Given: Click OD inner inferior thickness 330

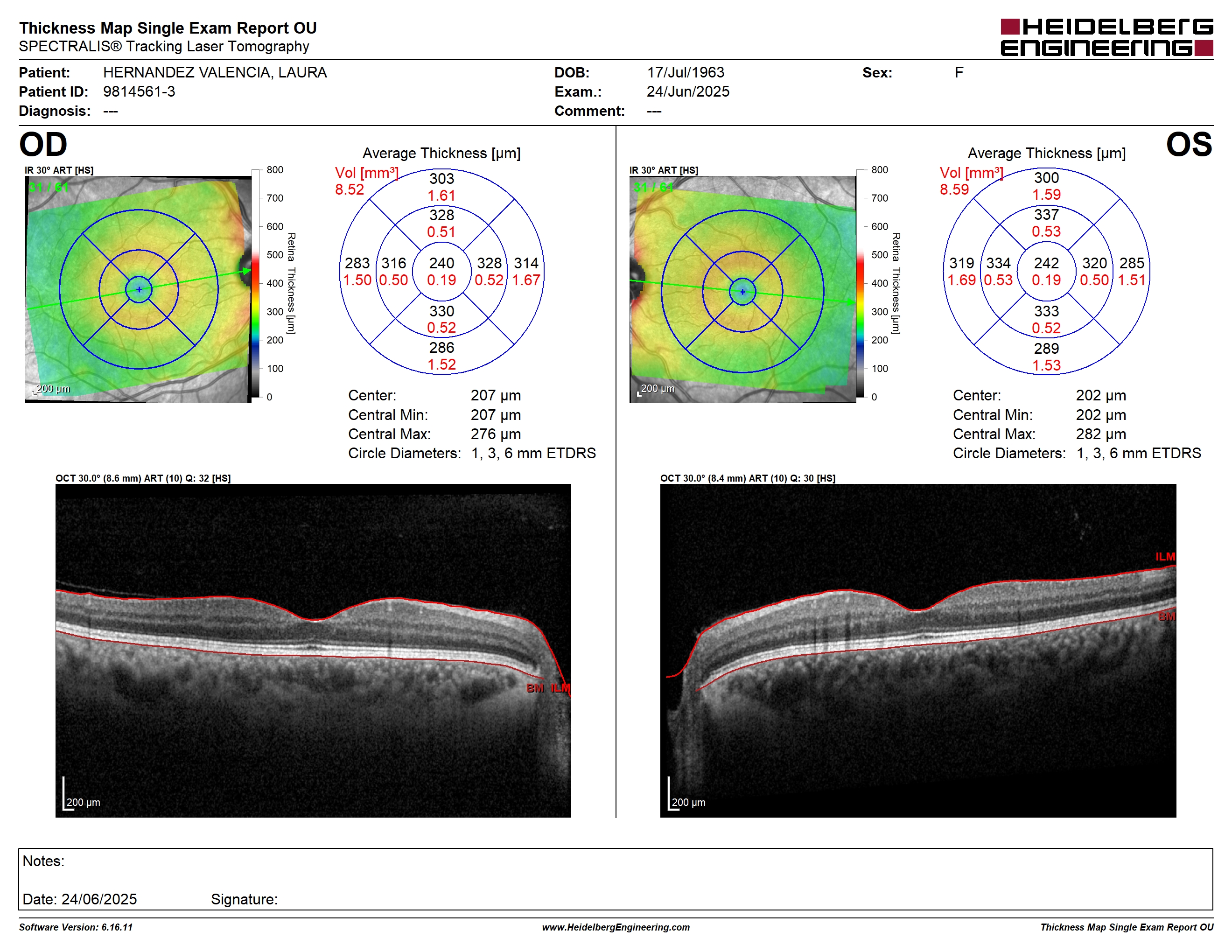Looking at the screenshot, I should 441,311.
